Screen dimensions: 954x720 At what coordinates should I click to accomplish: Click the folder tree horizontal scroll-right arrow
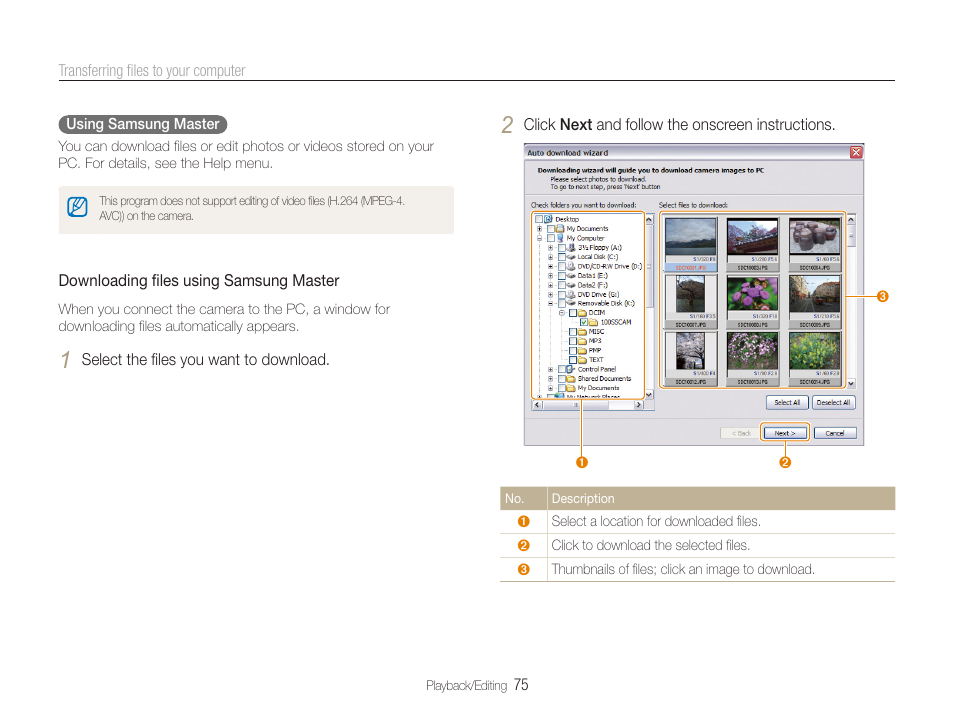(x=639, y=405)
